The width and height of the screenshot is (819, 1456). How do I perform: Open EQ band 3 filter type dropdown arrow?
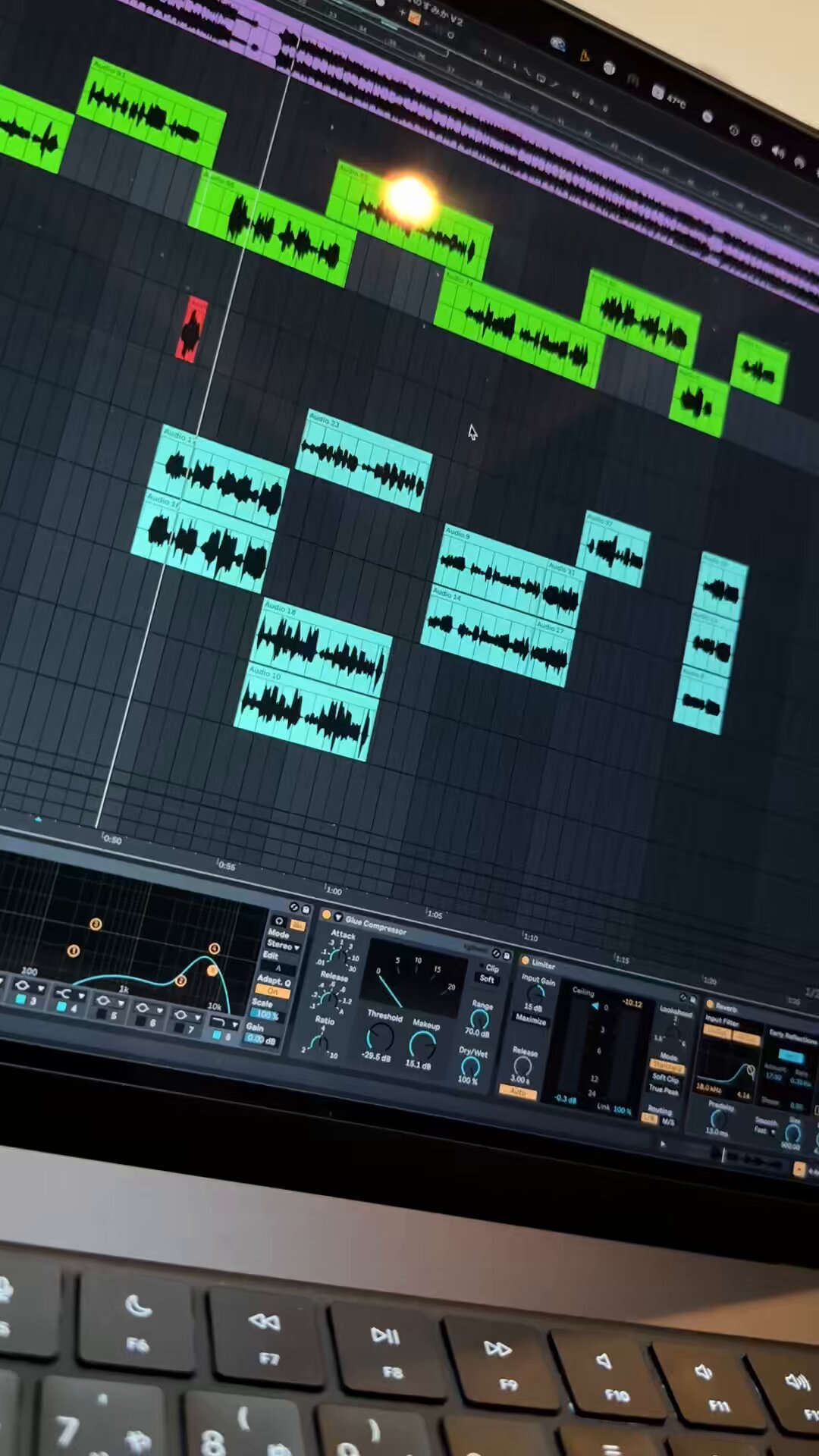point(41,989)
